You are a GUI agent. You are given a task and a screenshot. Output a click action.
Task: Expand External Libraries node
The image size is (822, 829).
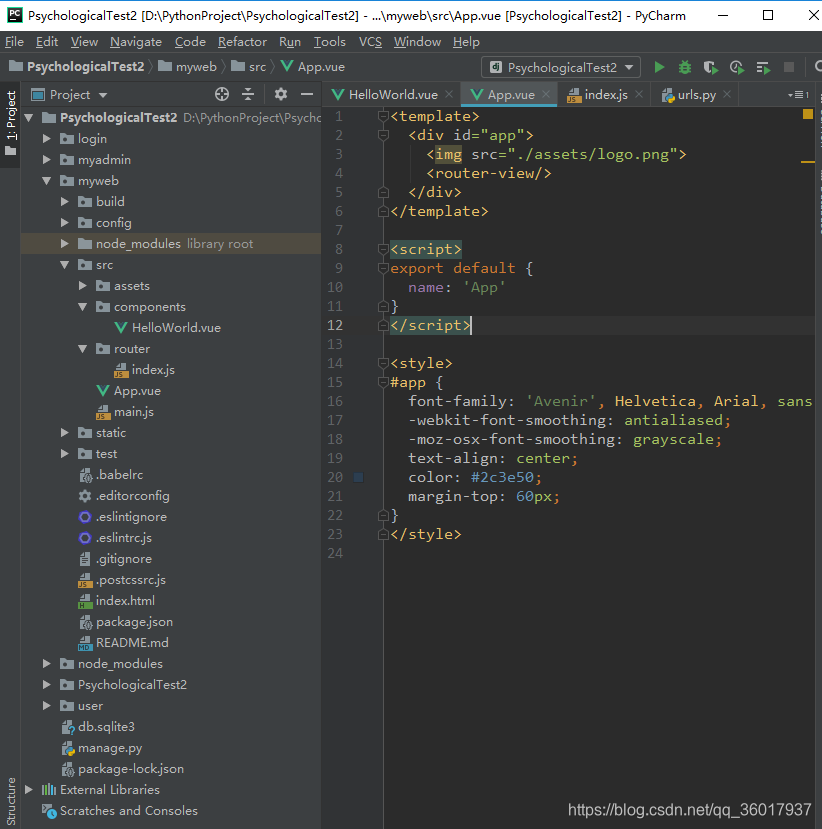coord(29,790)
